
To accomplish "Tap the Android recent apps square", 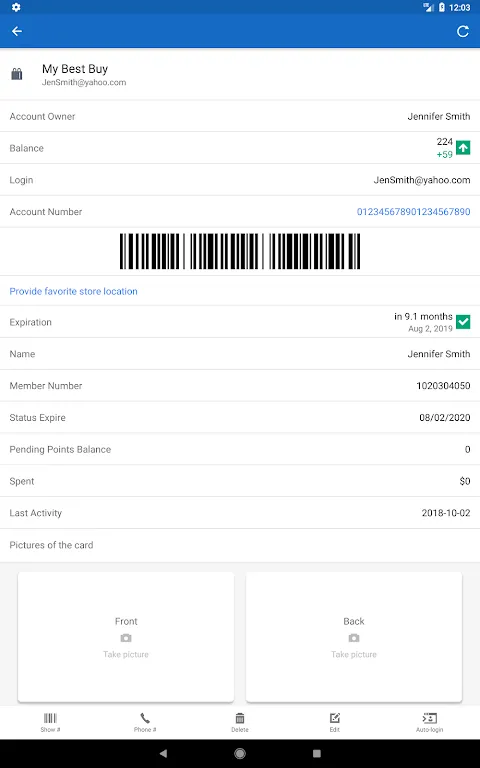I will coord(317,753).
